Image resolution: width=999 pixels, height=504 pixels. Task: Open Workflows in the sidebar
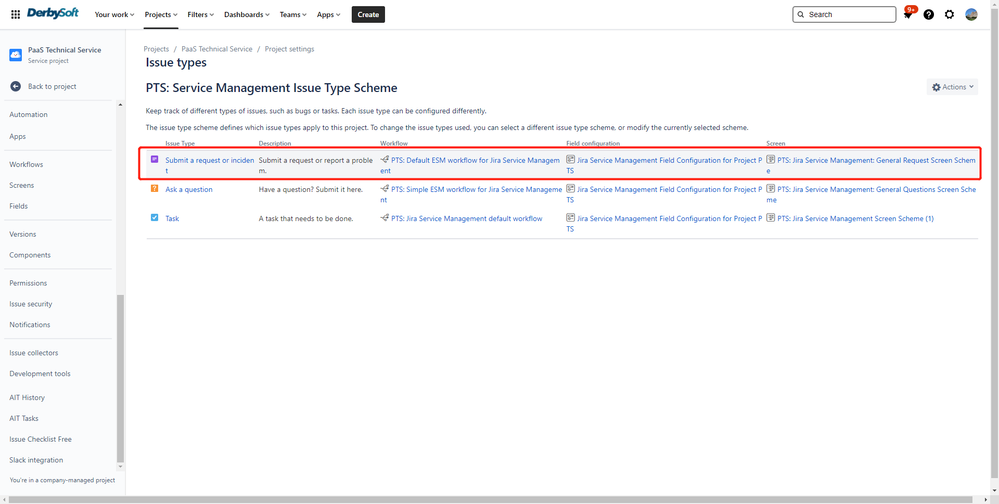click(26, 164)
